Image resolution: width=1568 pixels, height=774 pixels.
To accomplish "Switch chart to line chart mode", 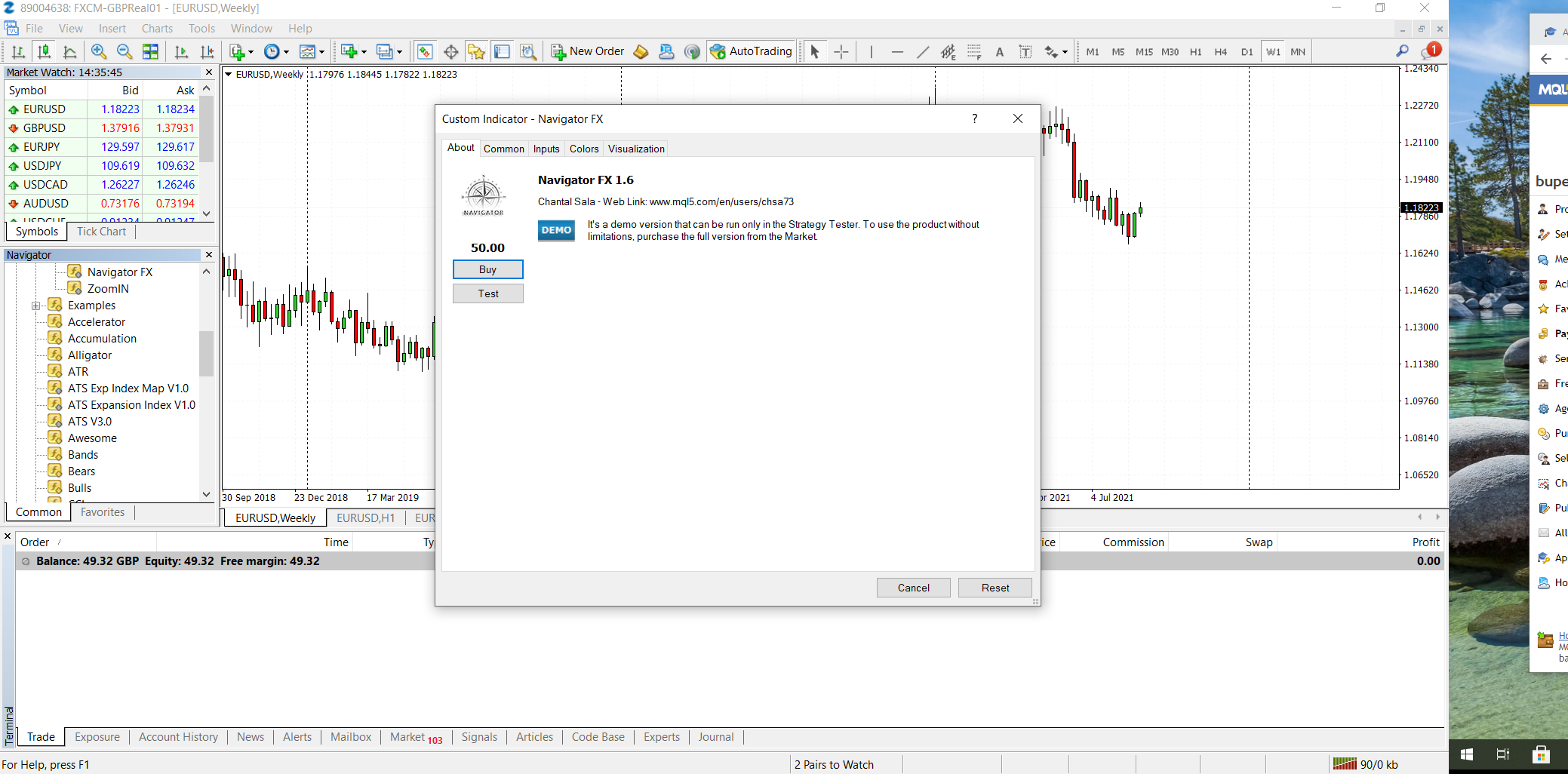I will pyautogui.click(x=70, y=51).
